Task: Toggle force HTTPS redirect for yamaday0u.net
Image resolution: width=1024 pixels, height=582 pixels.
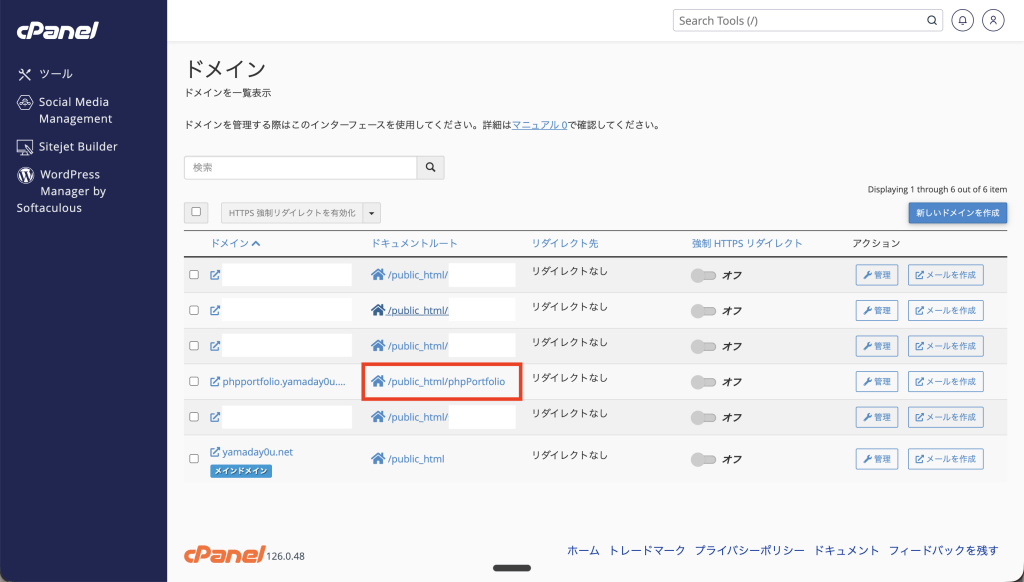Action: [x=703, y=459]
